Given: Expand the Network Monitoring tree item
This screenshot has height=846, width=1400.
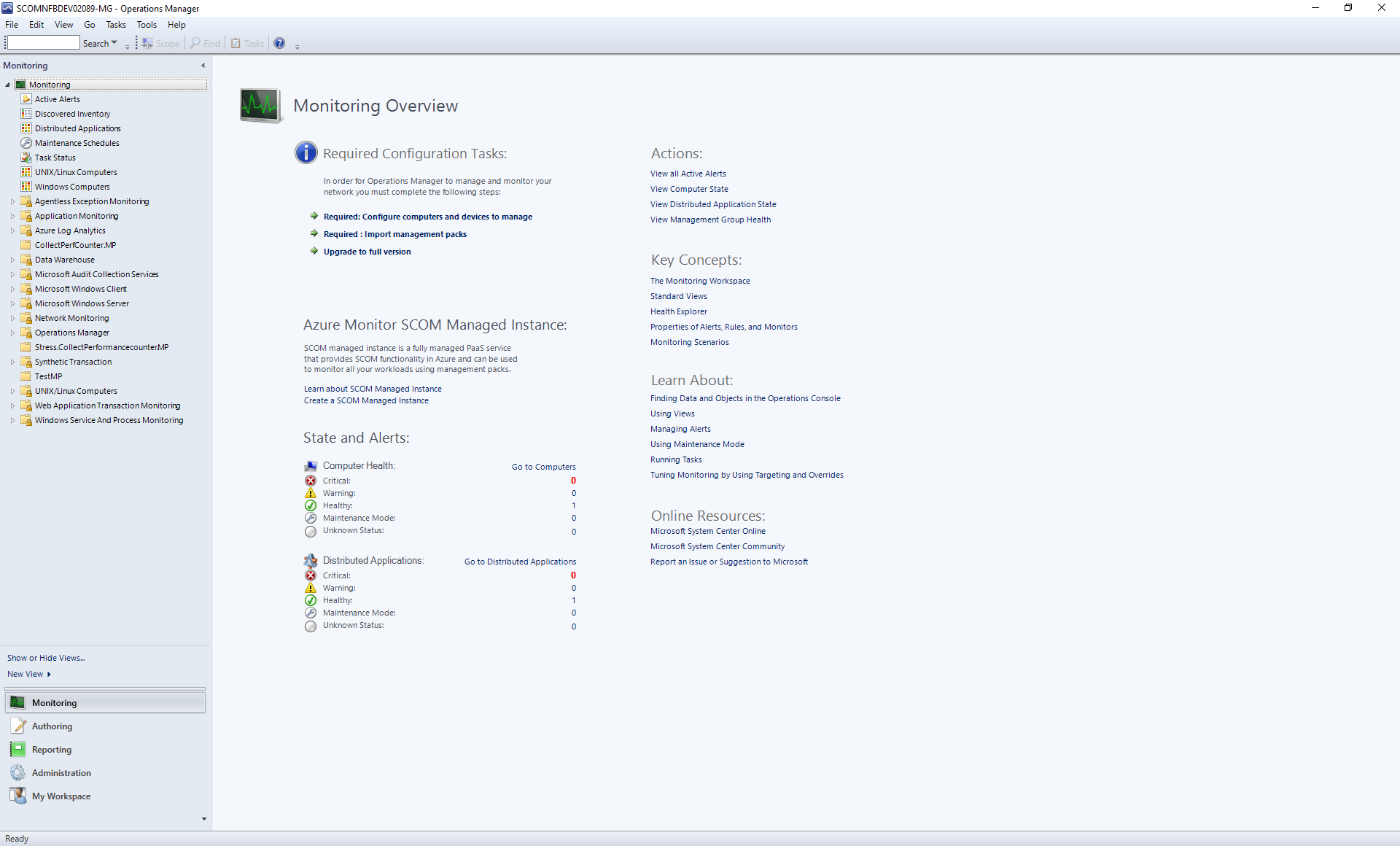Looking at the screenshot, I should point(9,318).
